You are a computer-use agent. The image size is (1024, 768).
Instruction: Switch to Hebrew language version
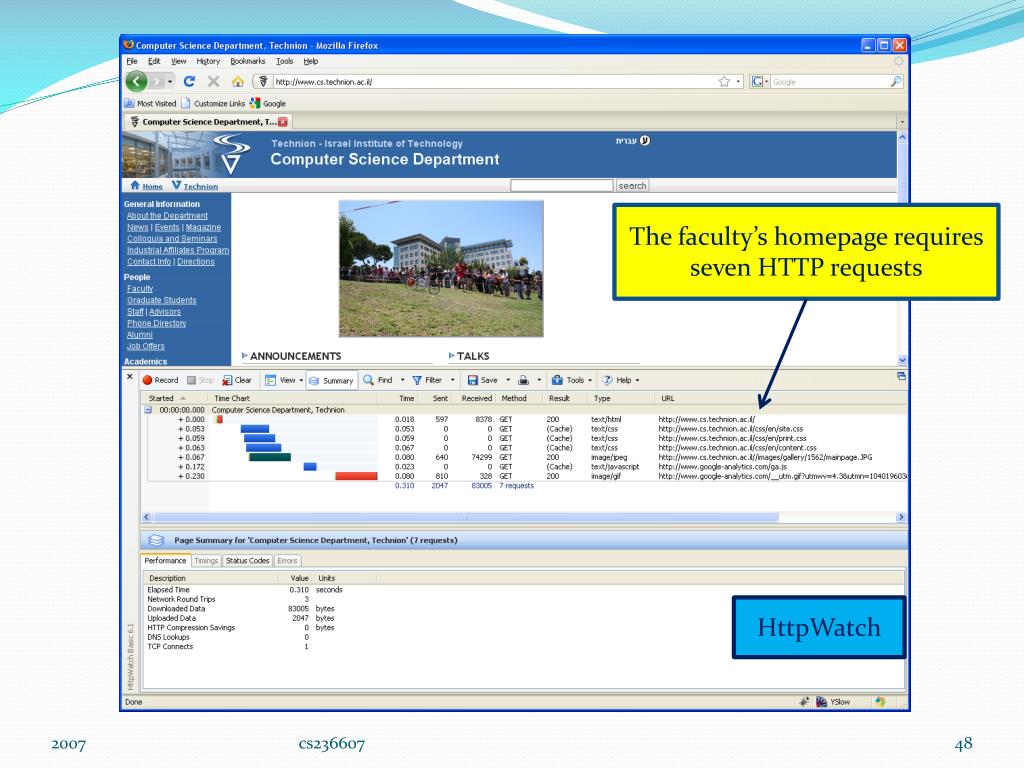tap(632, 140)
